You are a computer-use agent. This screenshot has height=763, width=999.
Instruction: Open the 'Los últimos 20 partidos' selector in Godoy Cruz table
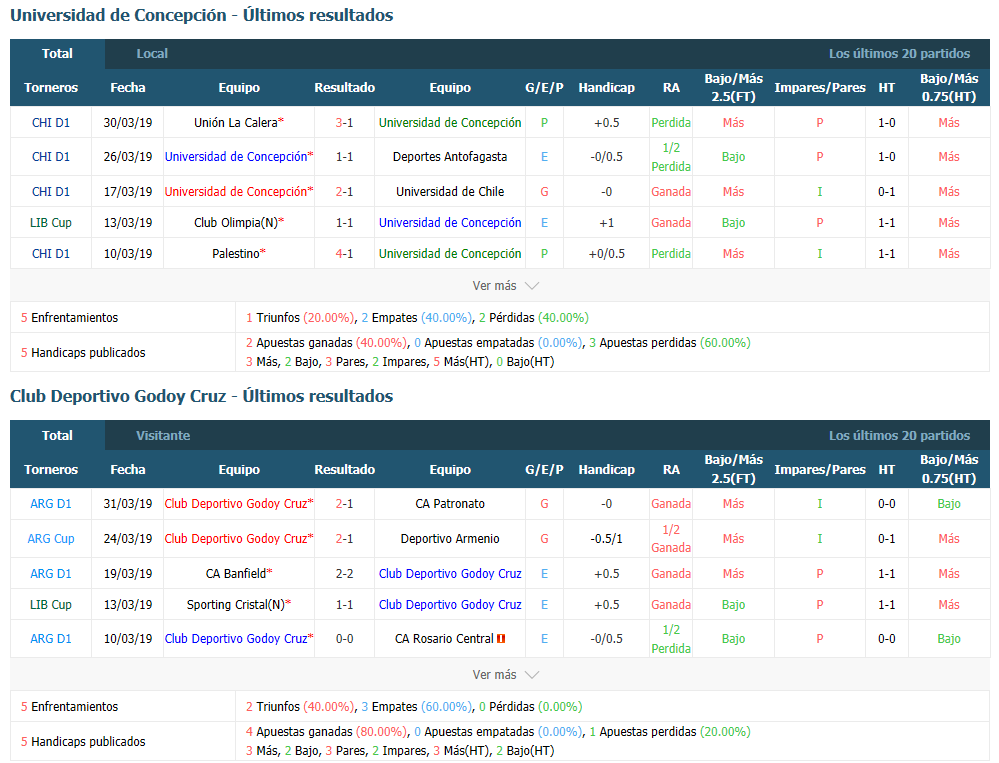[x=899, y=436]
